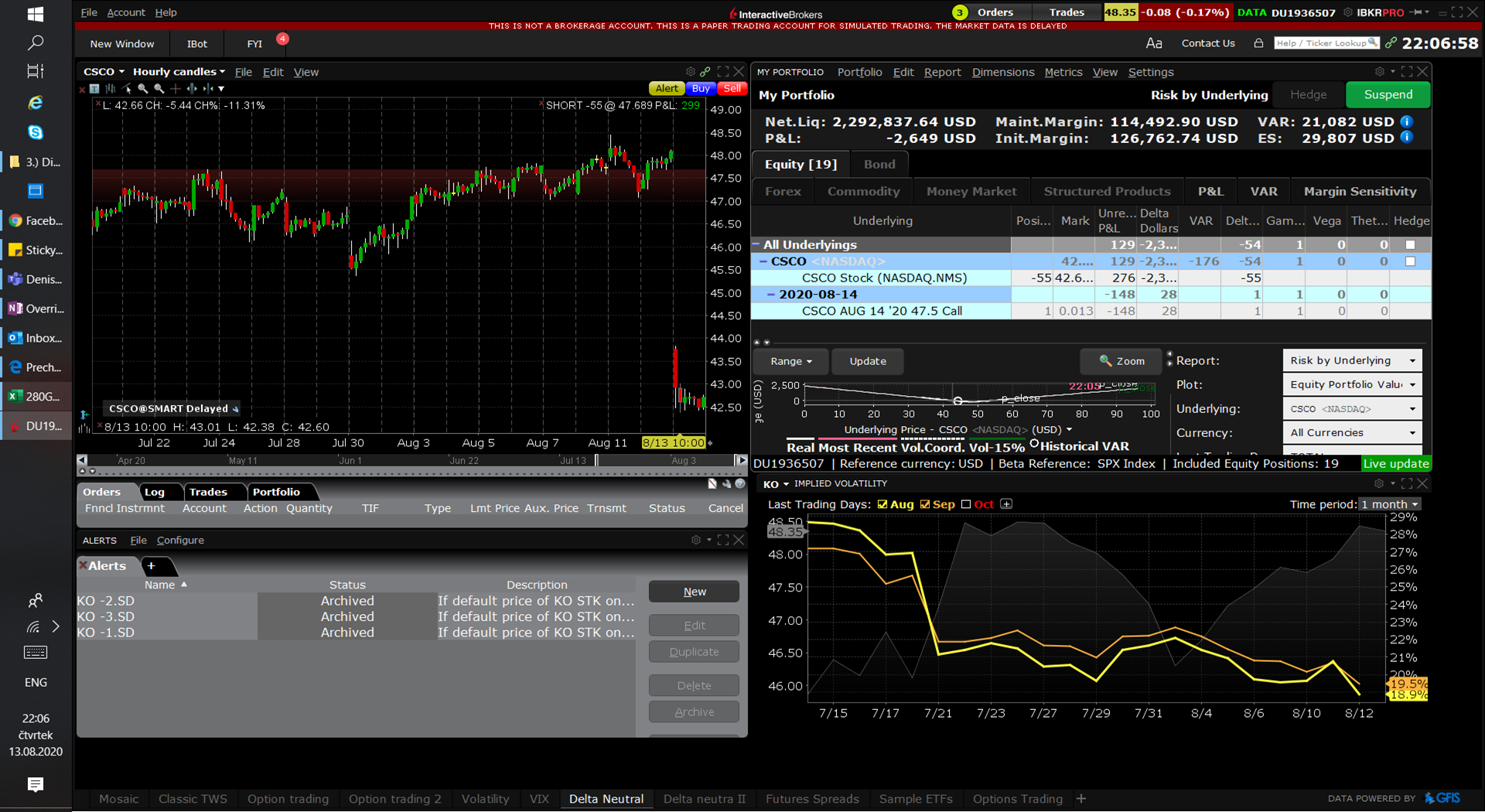The image size is (1485, 812).
Task: Click New to create an alert
Action: pyautogui.click(x=694, y=592)
